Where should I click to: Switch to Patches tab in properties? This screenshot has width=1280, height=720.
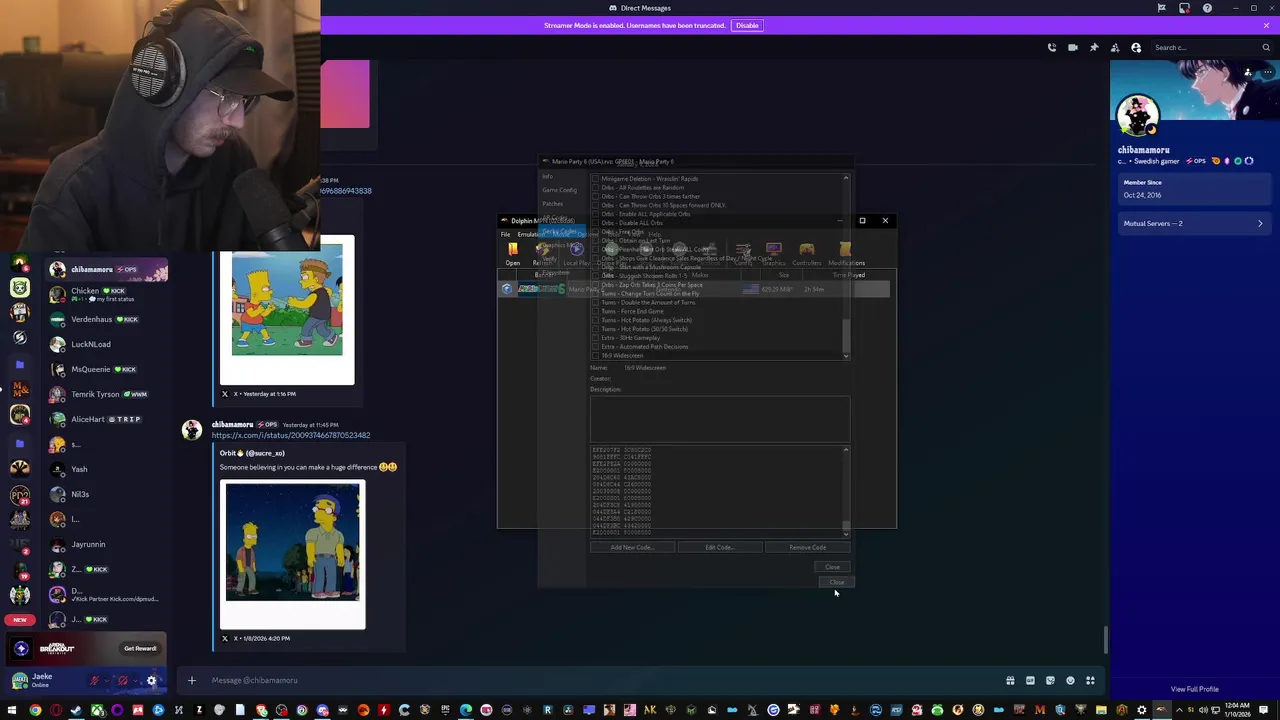click(552, 204)
